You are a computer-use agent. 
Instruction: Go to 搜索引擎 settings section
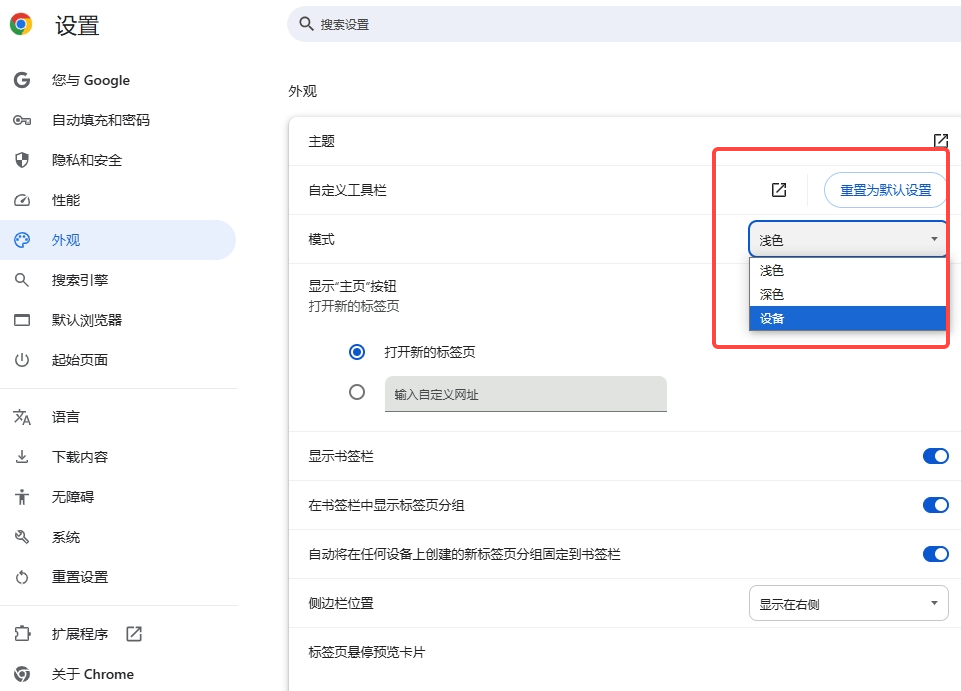pyautogui.click(x=80, y=280)
